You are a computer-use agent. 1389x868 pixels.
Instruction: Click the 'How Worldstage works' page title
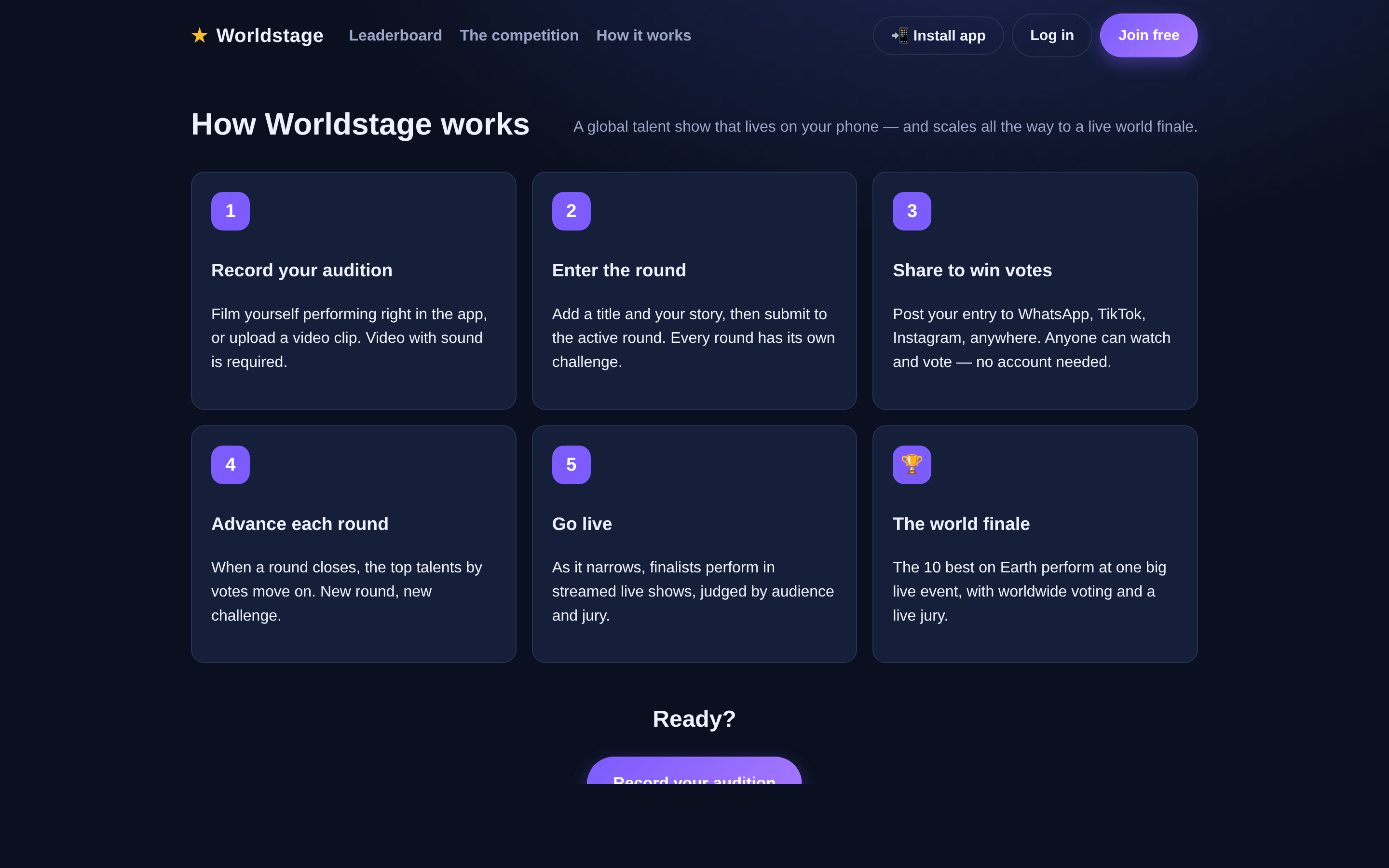[x=360, y=124]
